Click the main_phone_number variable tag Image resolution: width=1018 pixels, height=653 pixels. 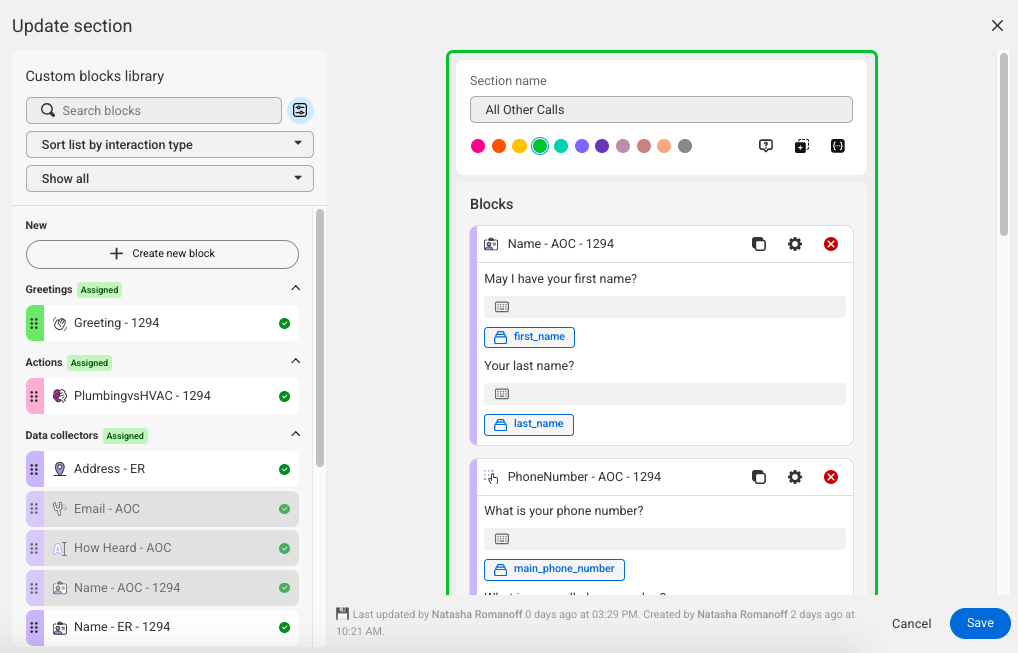(x=554, y=569)
